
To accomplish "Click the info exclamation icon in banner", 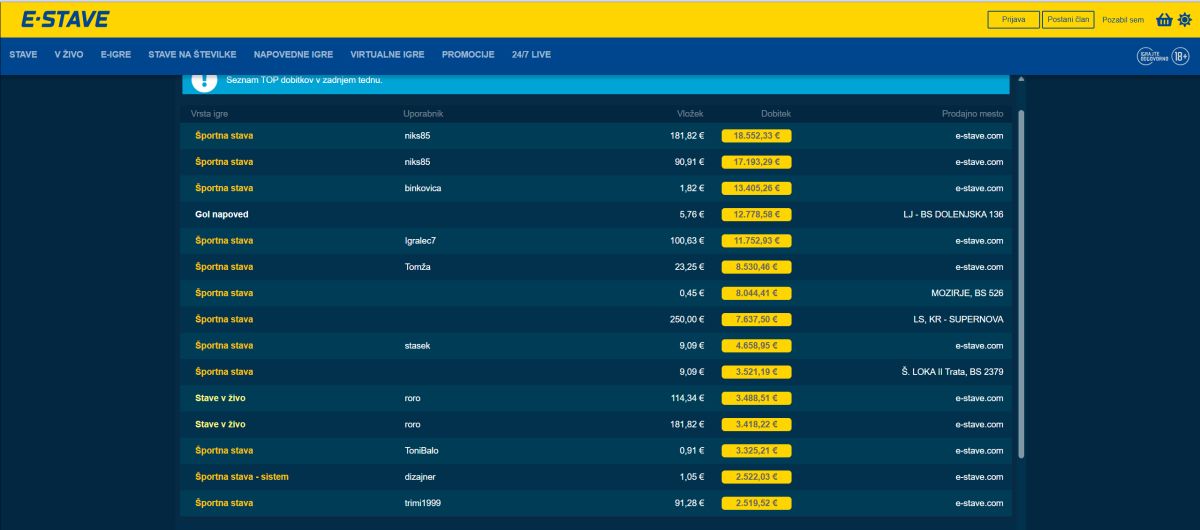I will (x=198, y=81).
